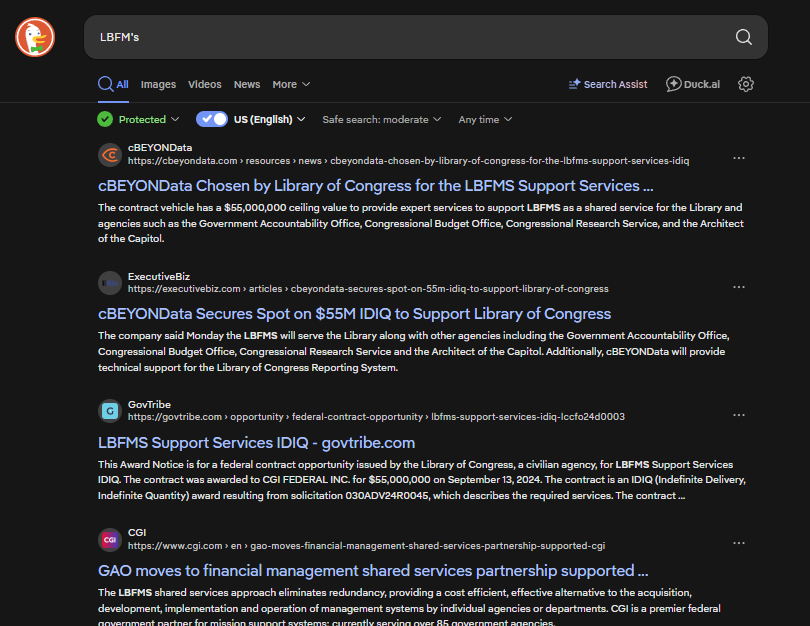
Task: Click CGI site favicon
Action: [x=110, y=540]
